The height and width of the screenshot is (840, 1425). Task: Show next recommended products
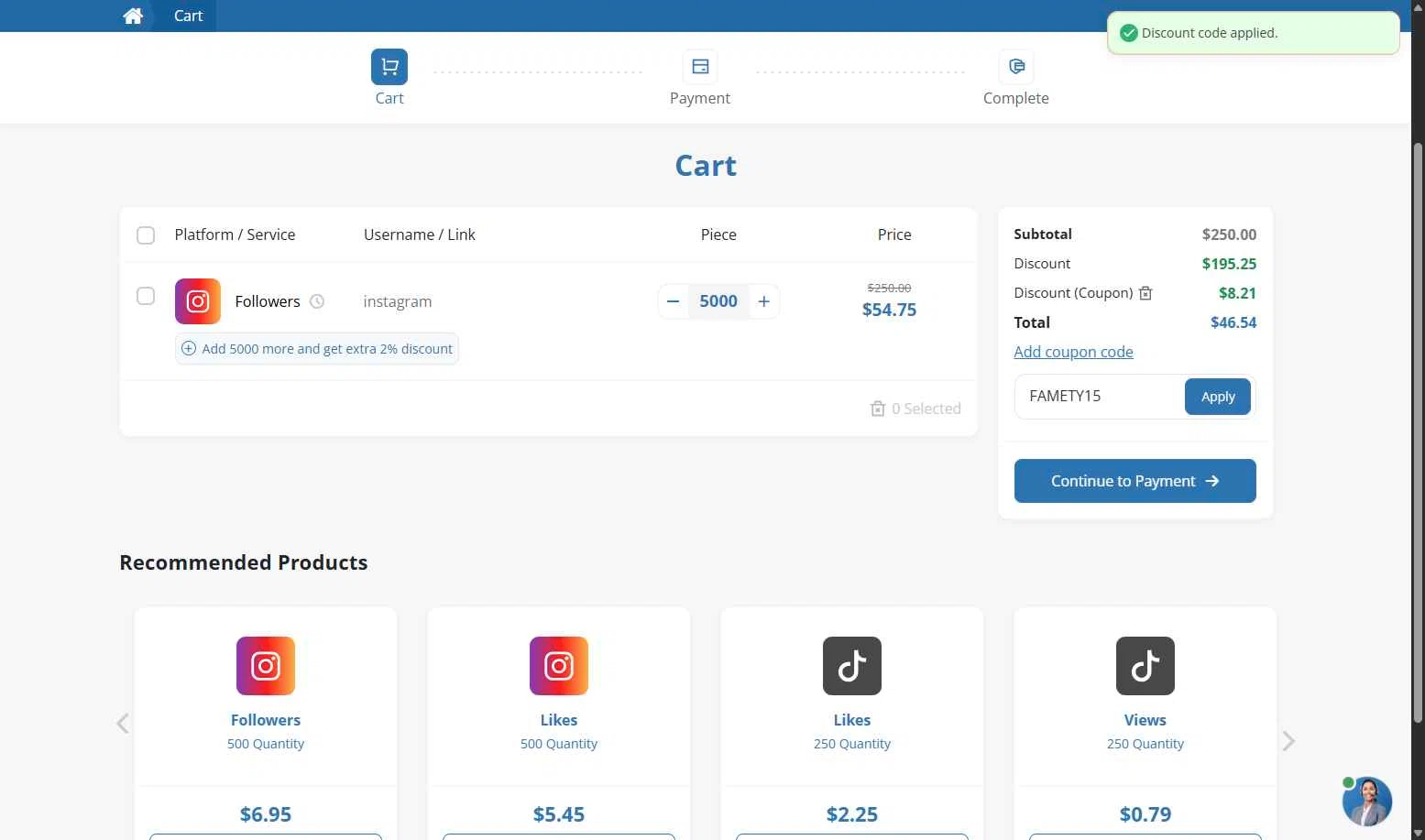point(1288,740)
